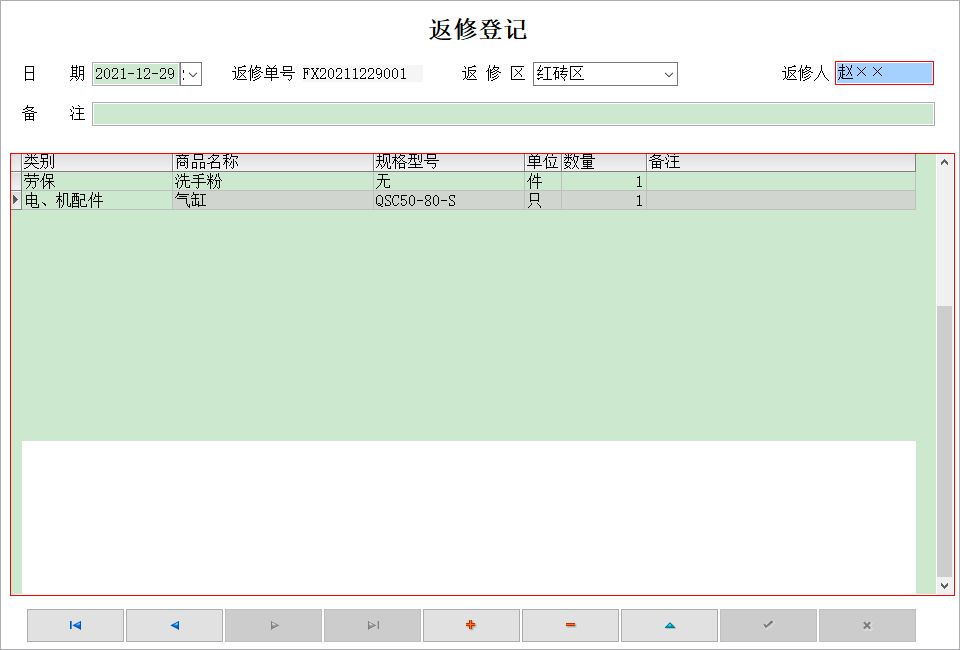Click quantity cell in 气缸 row

(x=604, y=200)
